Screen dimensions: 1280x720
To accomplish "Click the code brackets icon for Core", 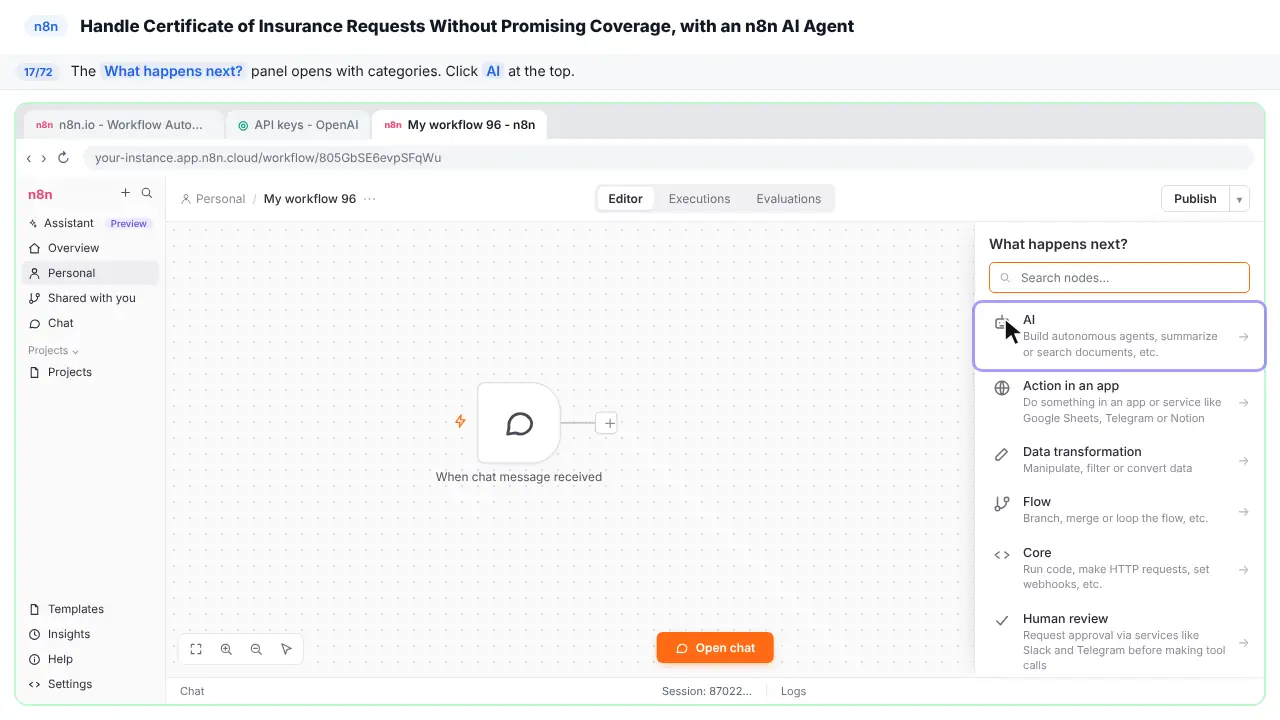I will 1001,555.
